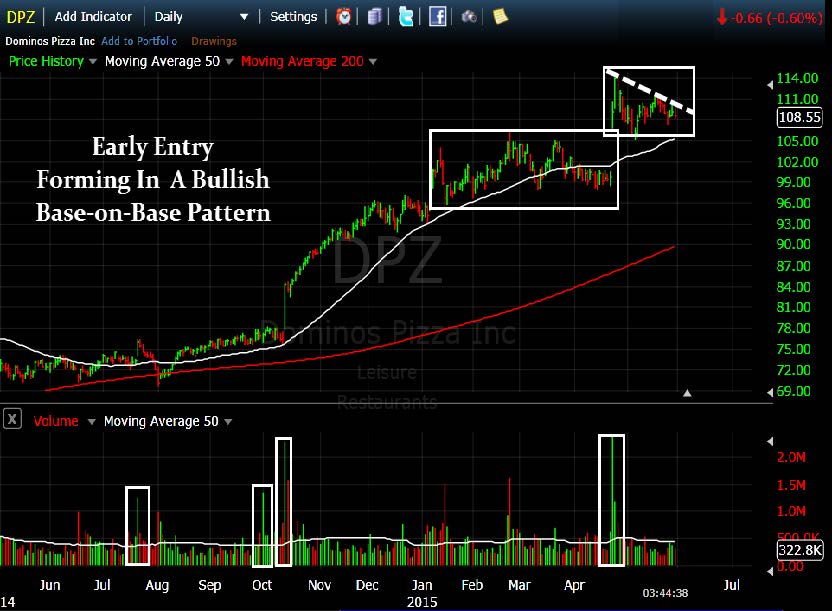Share chart via Twitter bird icon
832x611 pixels.
[406, 17]
